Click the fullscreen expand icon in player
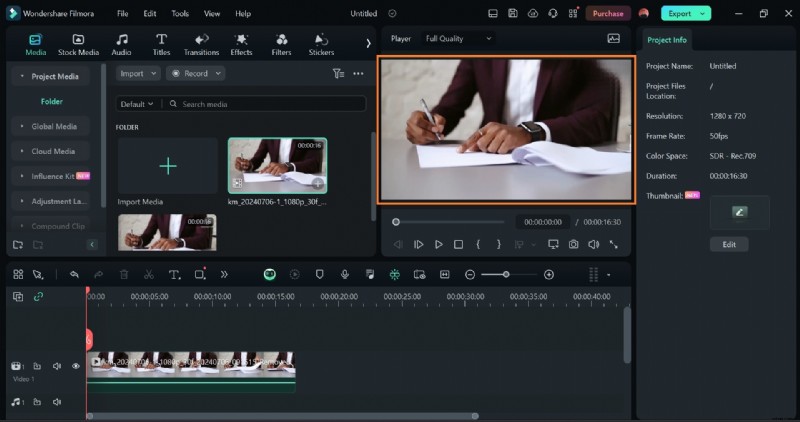800x422 pixels. pos(614,244)
